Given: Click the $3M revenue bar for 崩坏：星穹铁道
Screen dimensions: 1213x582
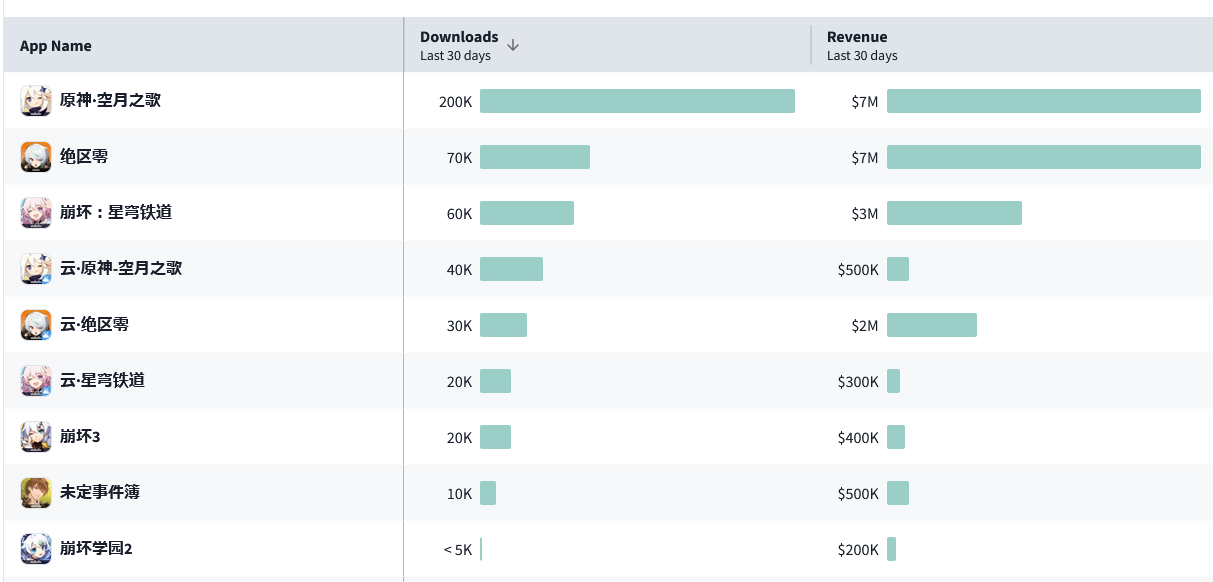Looking at the screenshot, I should (954, 213).
